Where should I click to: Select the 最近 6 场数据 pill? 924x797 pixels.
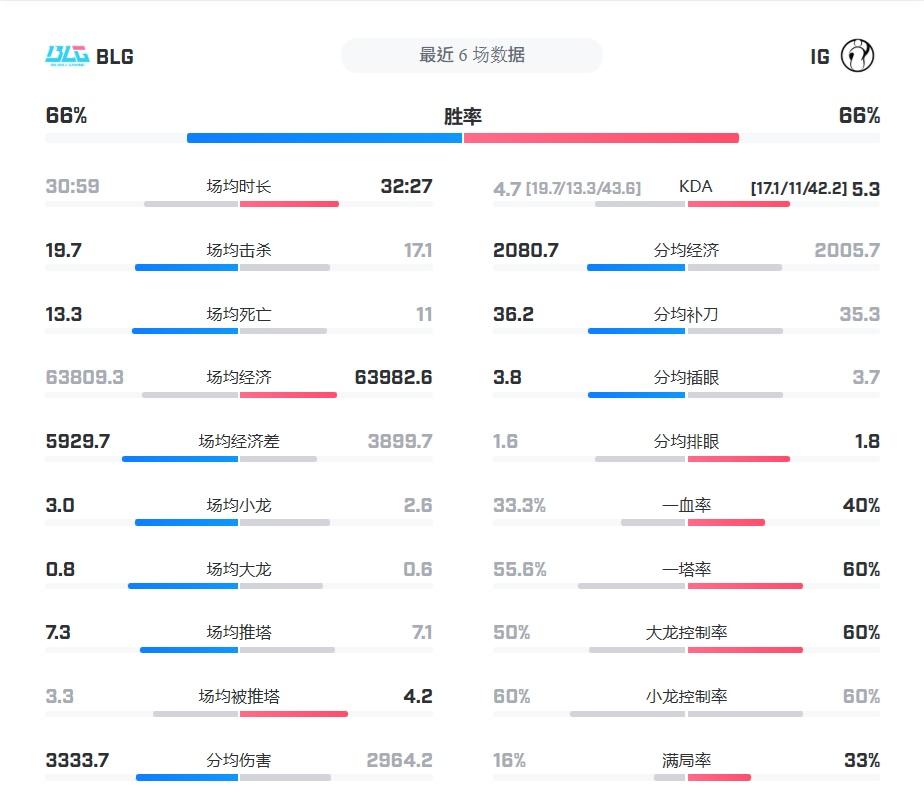472,55
